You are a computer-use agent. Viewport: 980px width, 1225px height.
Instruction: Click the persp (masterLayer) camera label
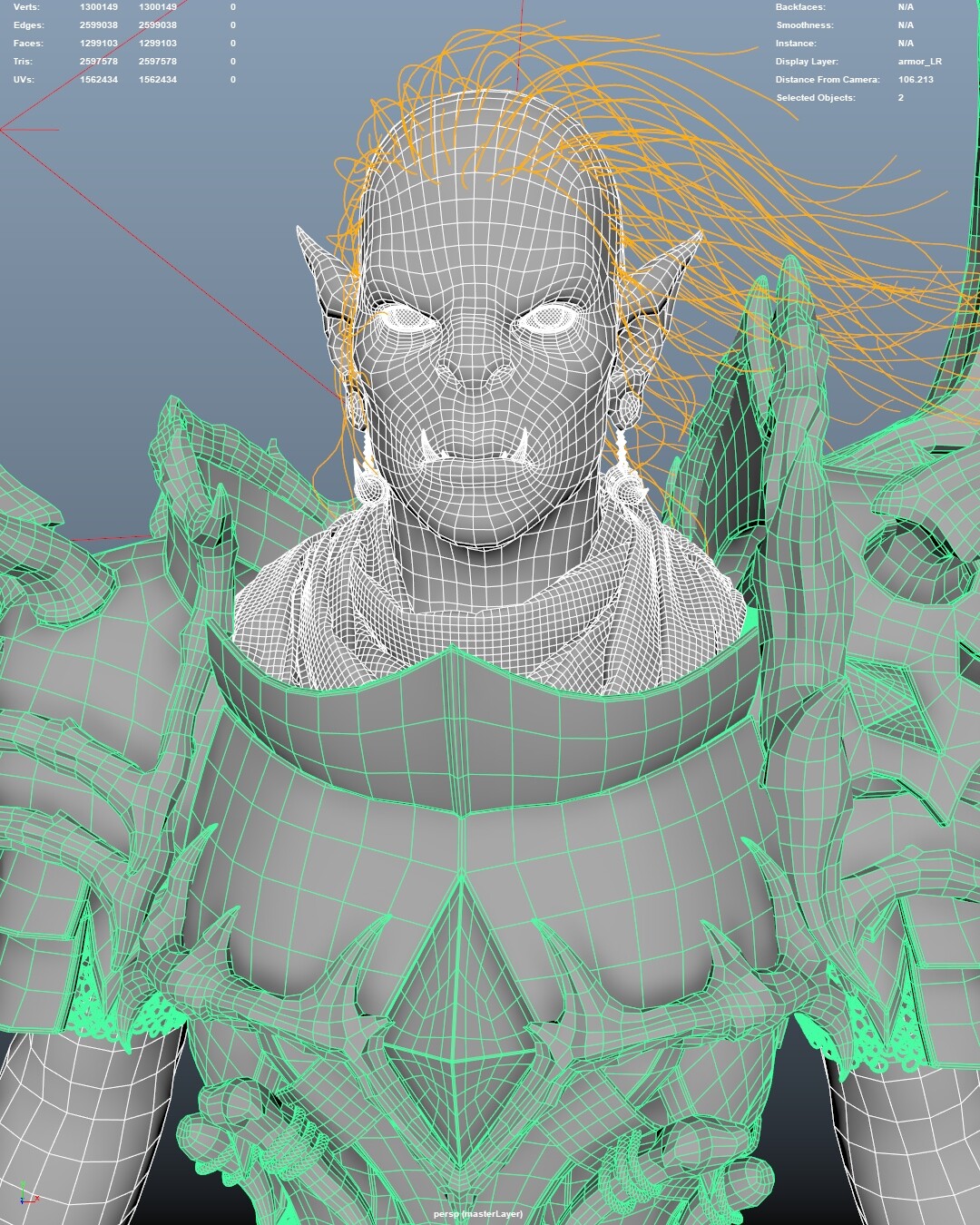[478, 1214]
